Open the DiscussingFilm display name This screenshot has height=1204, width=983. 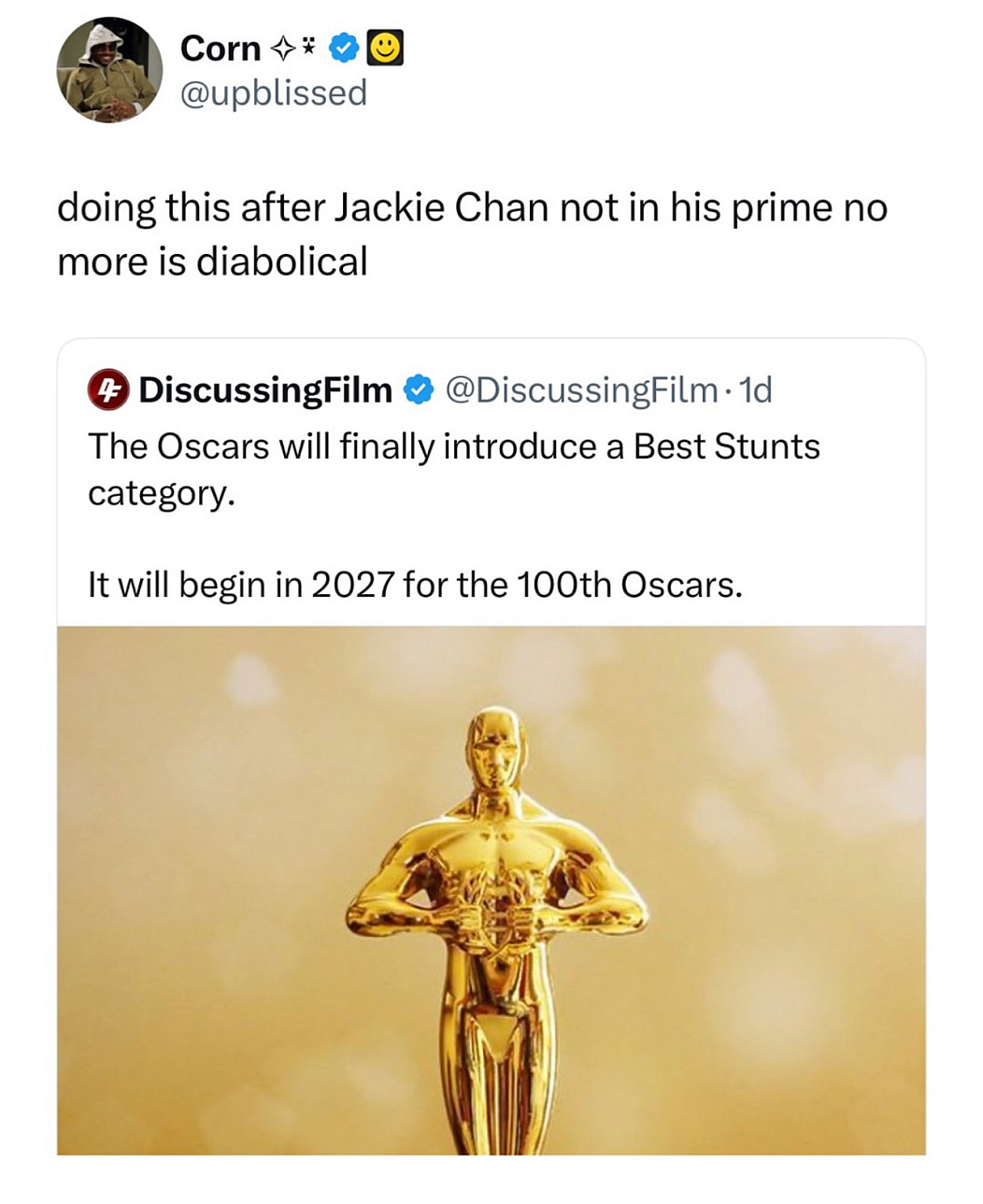click(265, 390)
